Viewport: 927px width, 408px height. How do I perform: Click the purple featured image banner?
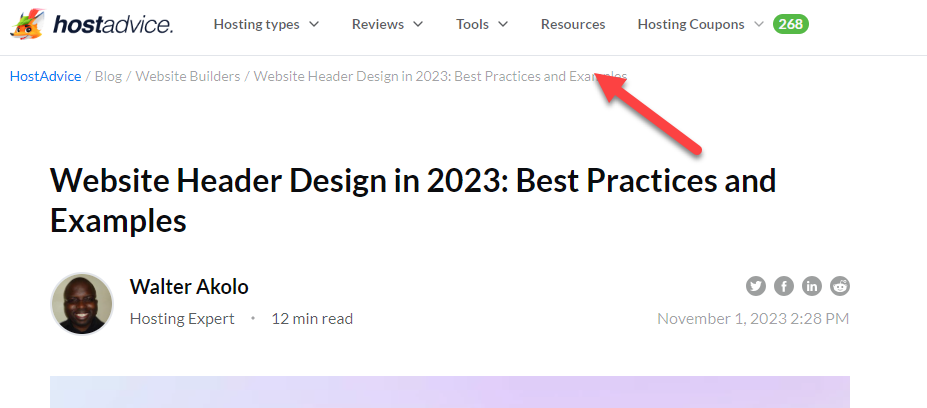point(450,392)
